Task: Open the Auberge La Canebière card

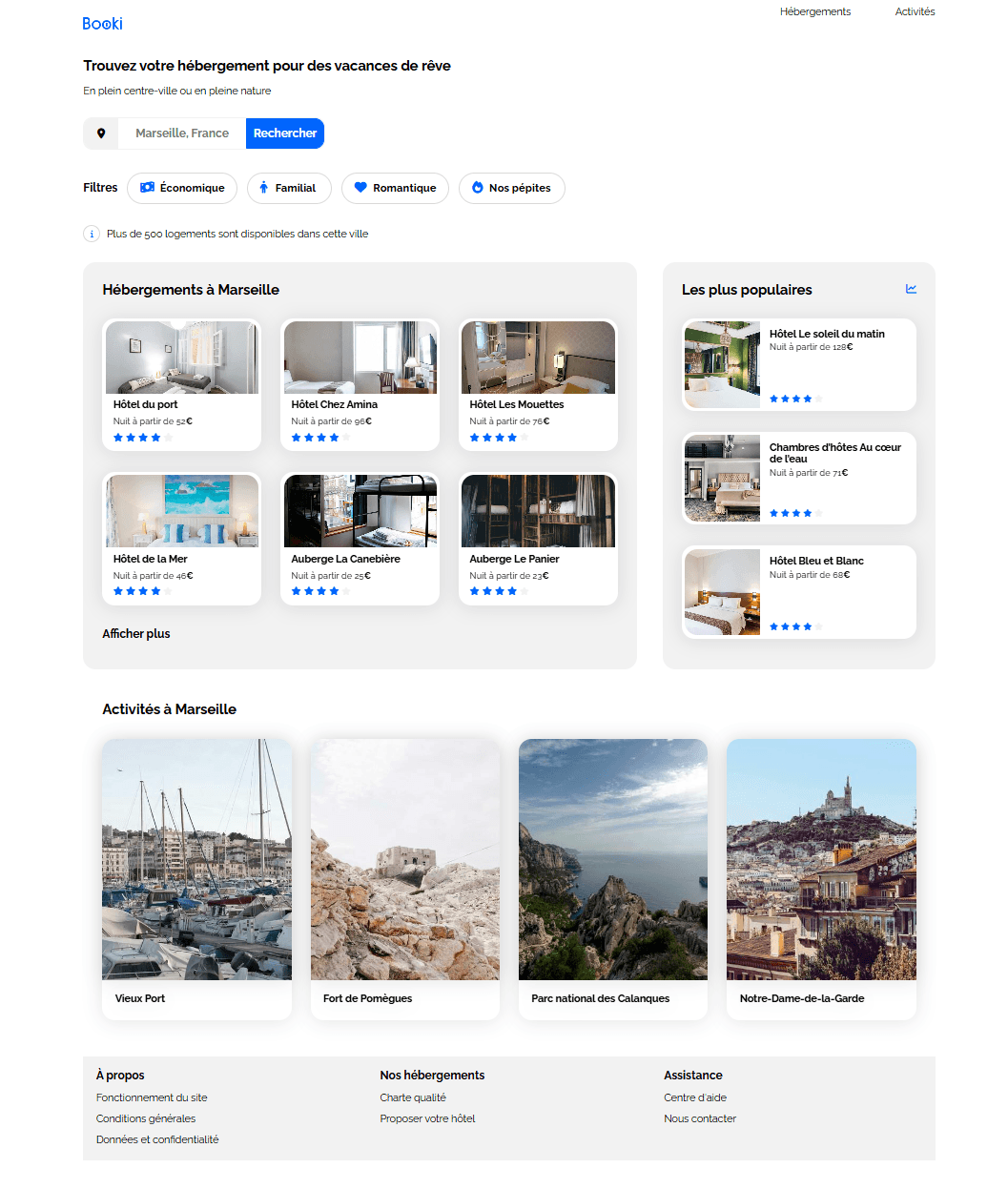Action: [360, 539]
